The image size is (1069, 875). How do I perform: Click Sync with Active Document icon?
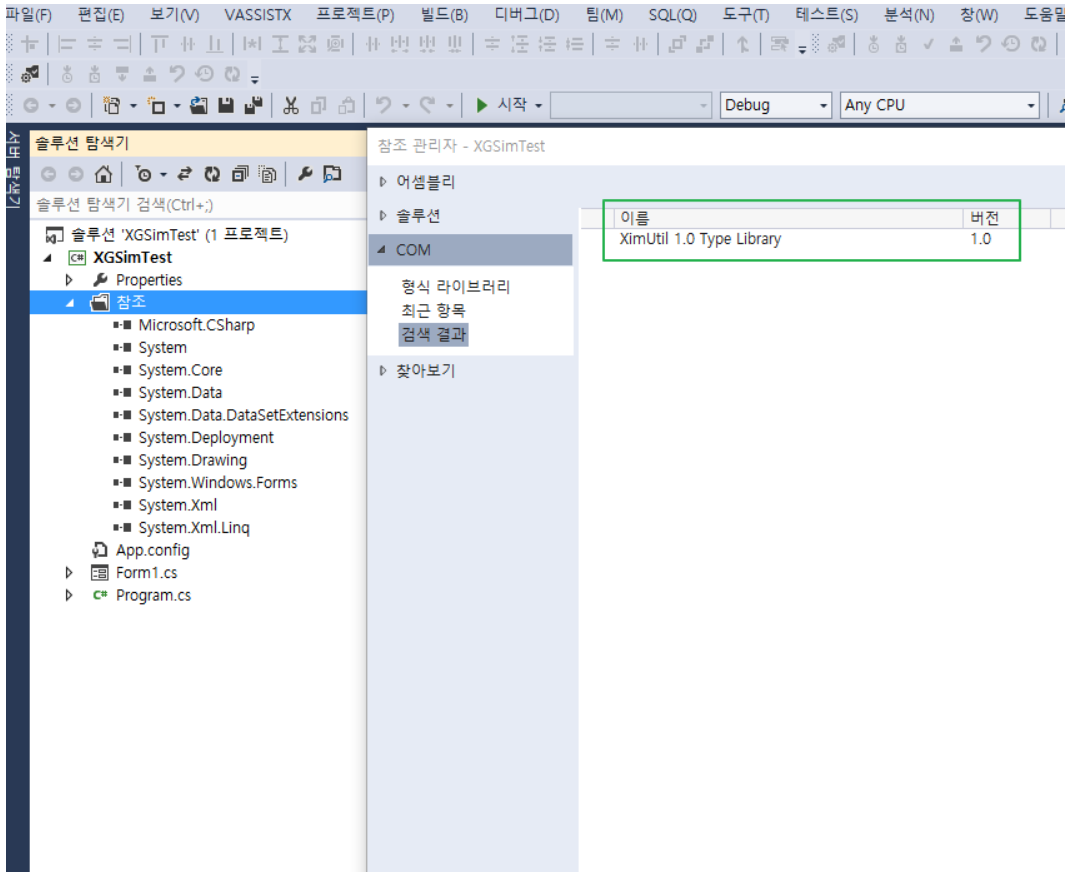pyautogui.click(x=183, y=173)
